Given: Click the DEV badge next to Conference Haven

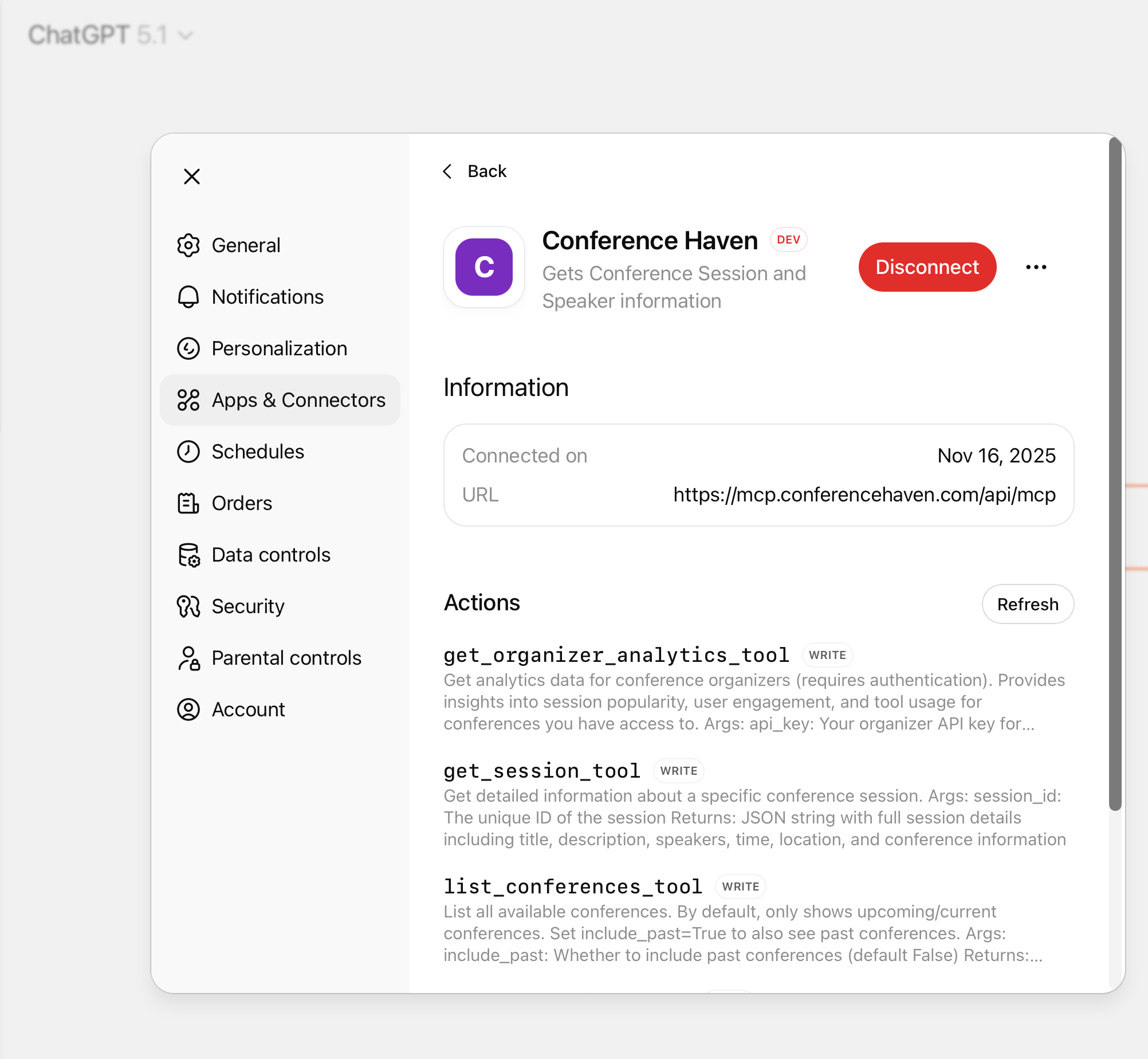Looking at the screenshot, I should (788, 240).
